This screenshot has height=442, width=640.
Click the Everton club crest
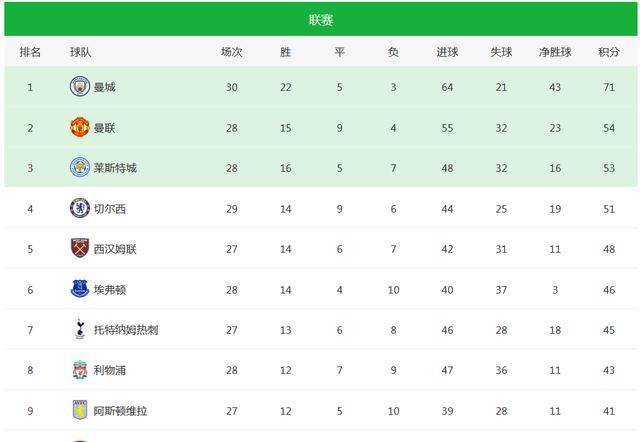[x=80, y=289]
